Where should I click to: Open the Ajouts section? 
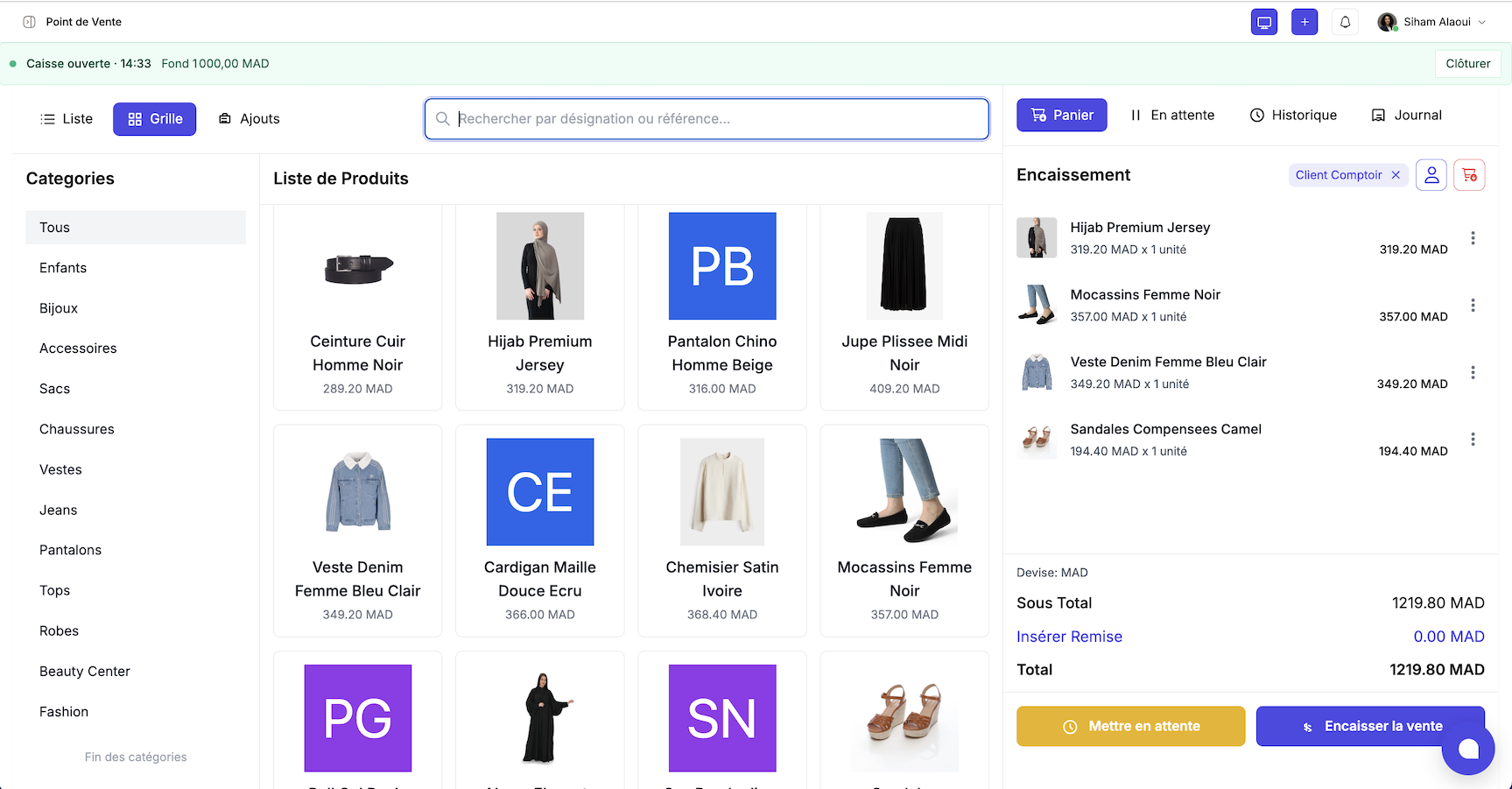249,119
